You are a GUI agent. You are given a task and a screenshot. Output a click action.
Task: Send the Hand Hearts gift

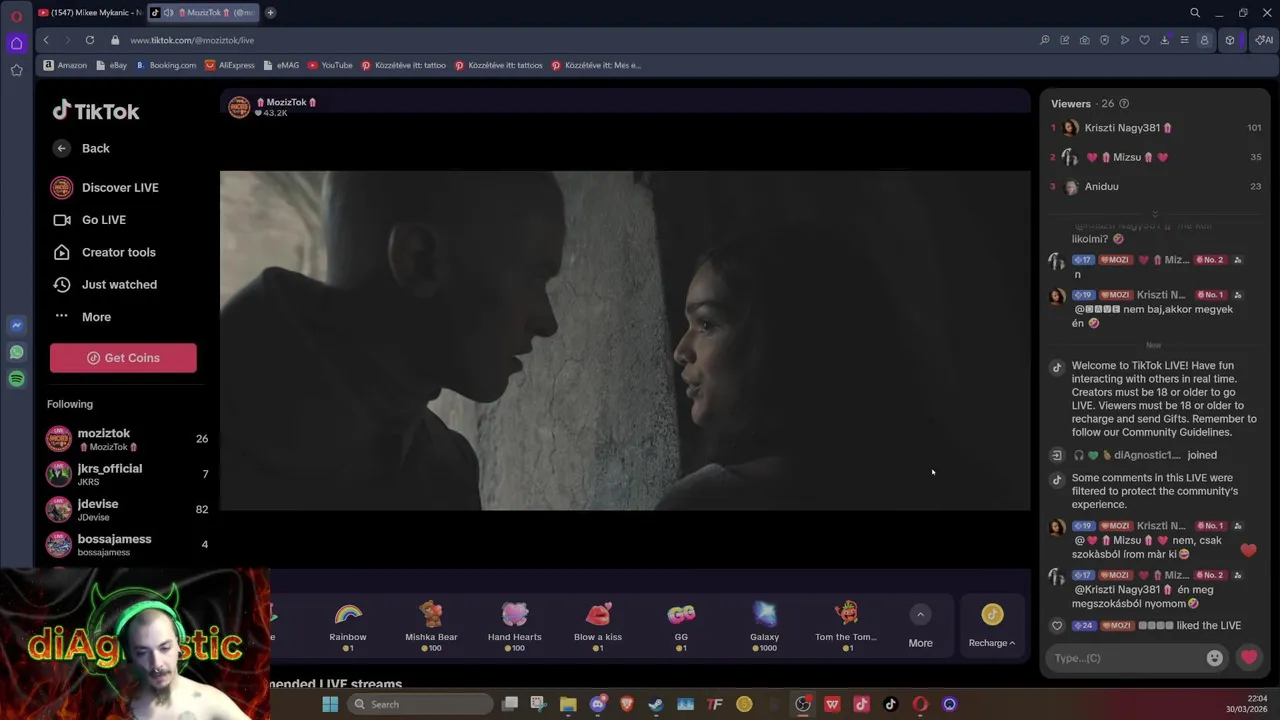(514, 627)
